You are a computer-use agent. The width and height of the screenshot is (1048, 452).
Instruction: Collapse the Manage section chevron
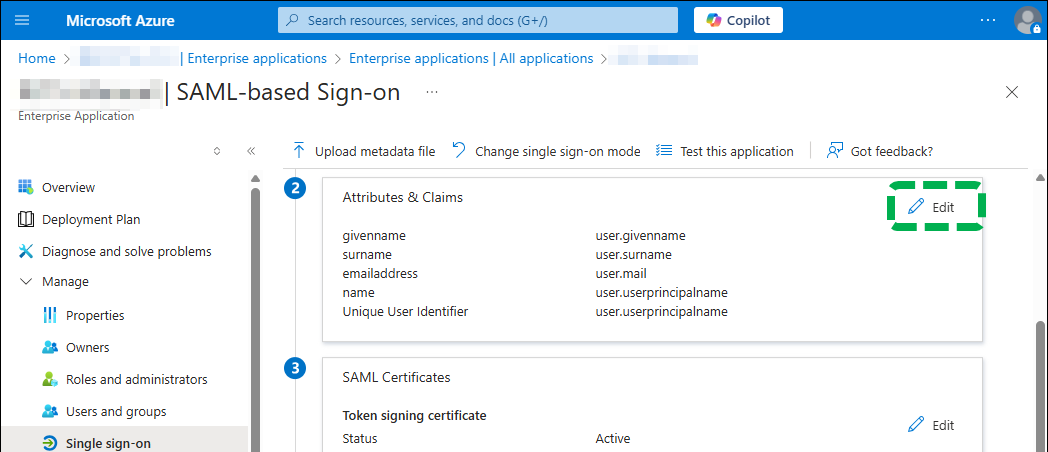[x=25, y=282]
